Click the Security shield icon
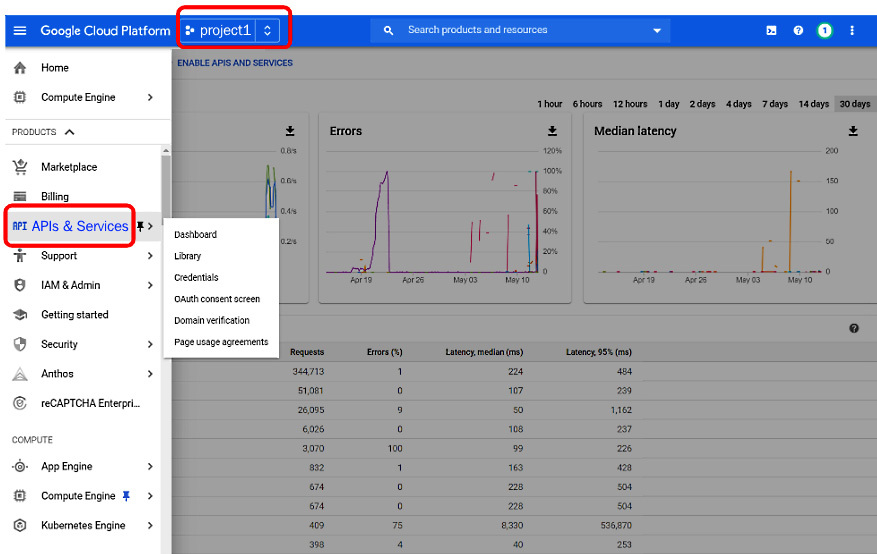Image resolution: width=877 pixels, height=554 pixels. tap(20, 344)
